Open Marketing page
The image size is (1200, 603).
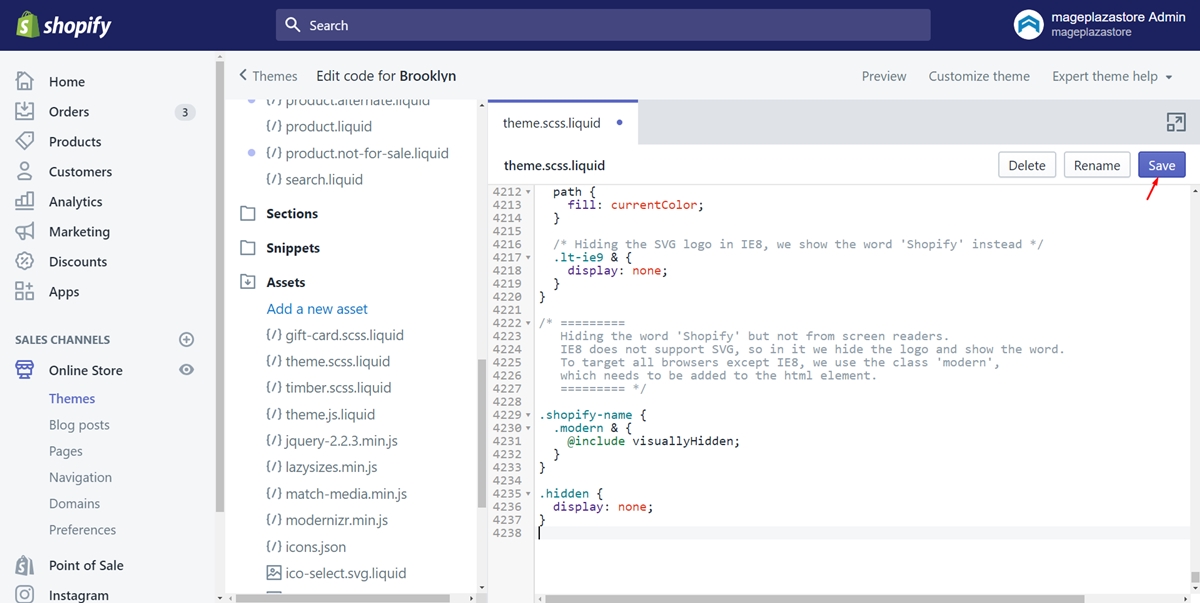point(79,231)
